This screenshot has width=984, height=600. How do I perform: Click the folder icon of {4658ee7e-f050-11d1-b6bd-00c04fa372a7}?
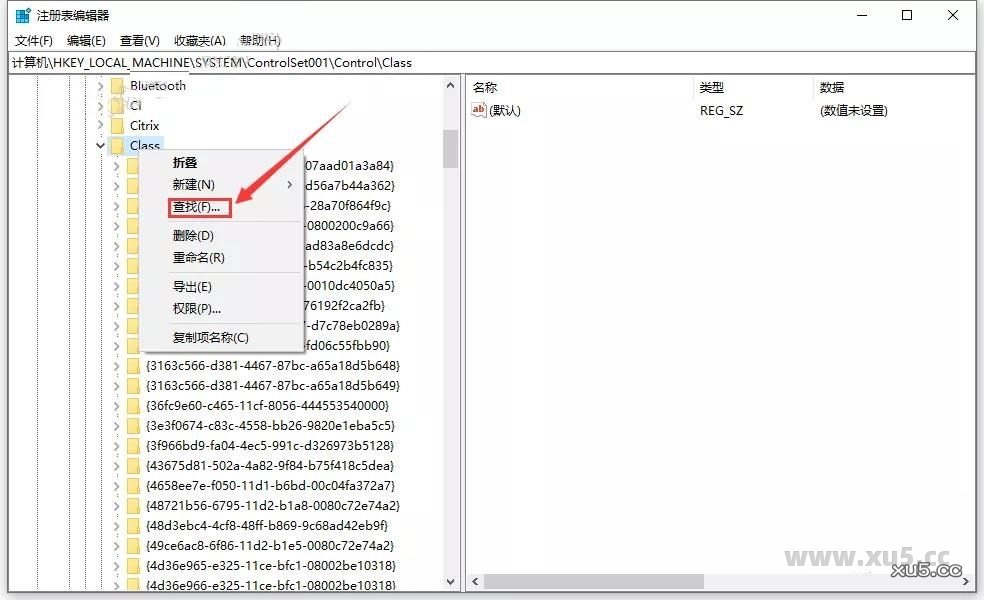[x=134, y=485]
